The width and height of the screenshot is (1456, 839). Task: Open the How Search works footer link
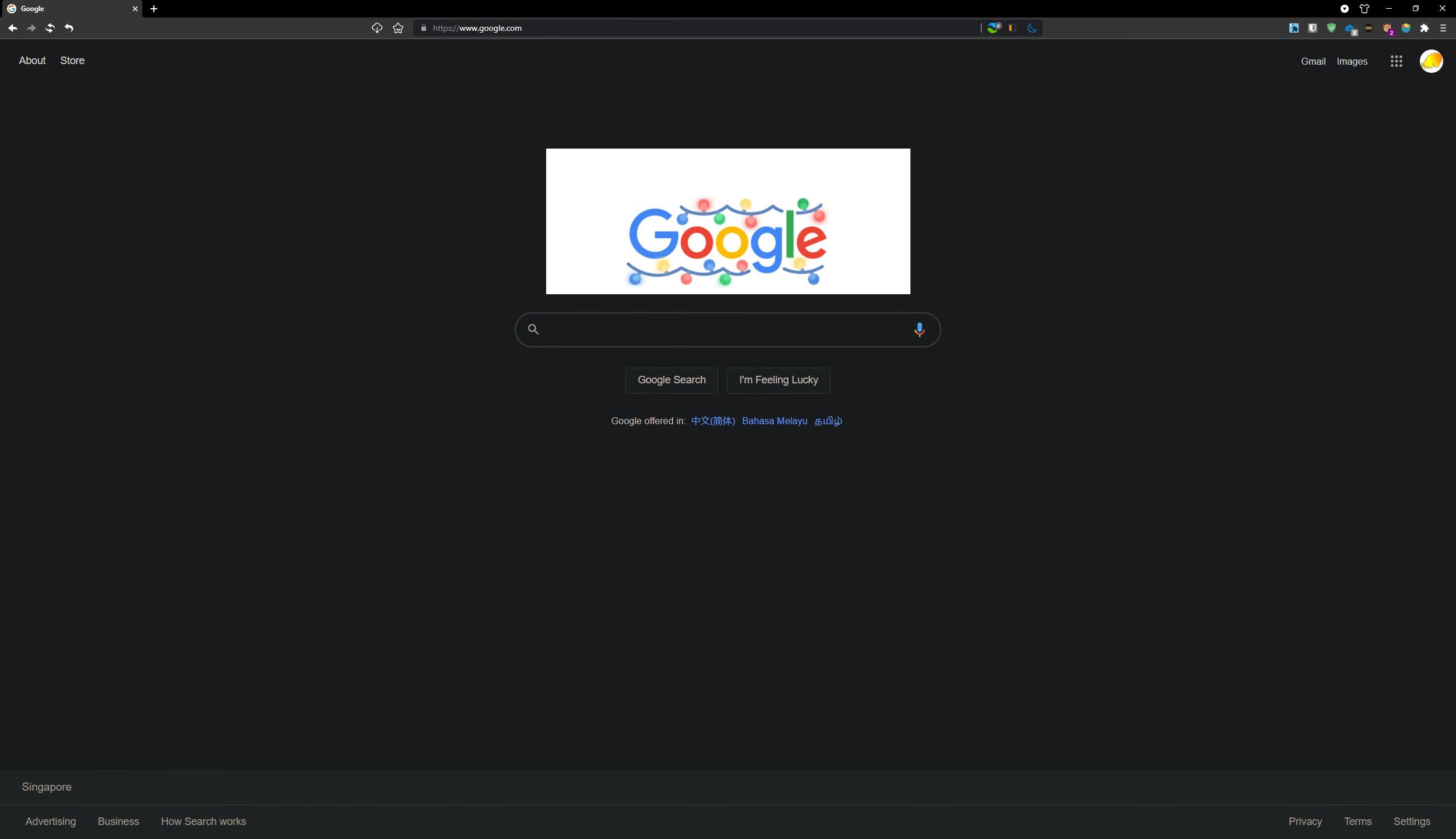pyautogui.click(x=203, y=821)
